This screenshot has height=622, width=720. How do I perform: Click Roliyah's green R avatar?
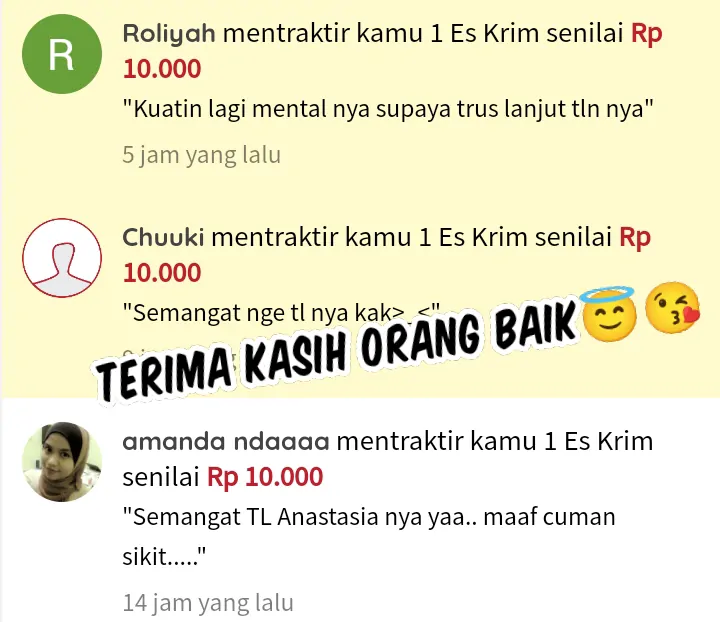pyautogui.click(x=62, y=54)
